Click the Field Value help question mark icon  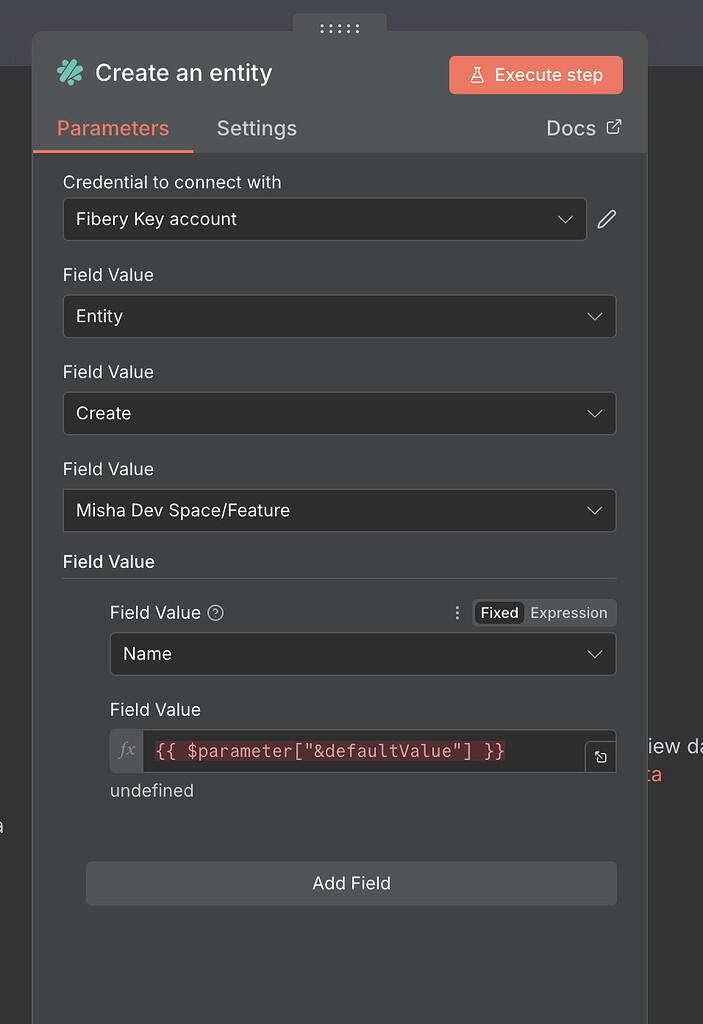point(217,612)
